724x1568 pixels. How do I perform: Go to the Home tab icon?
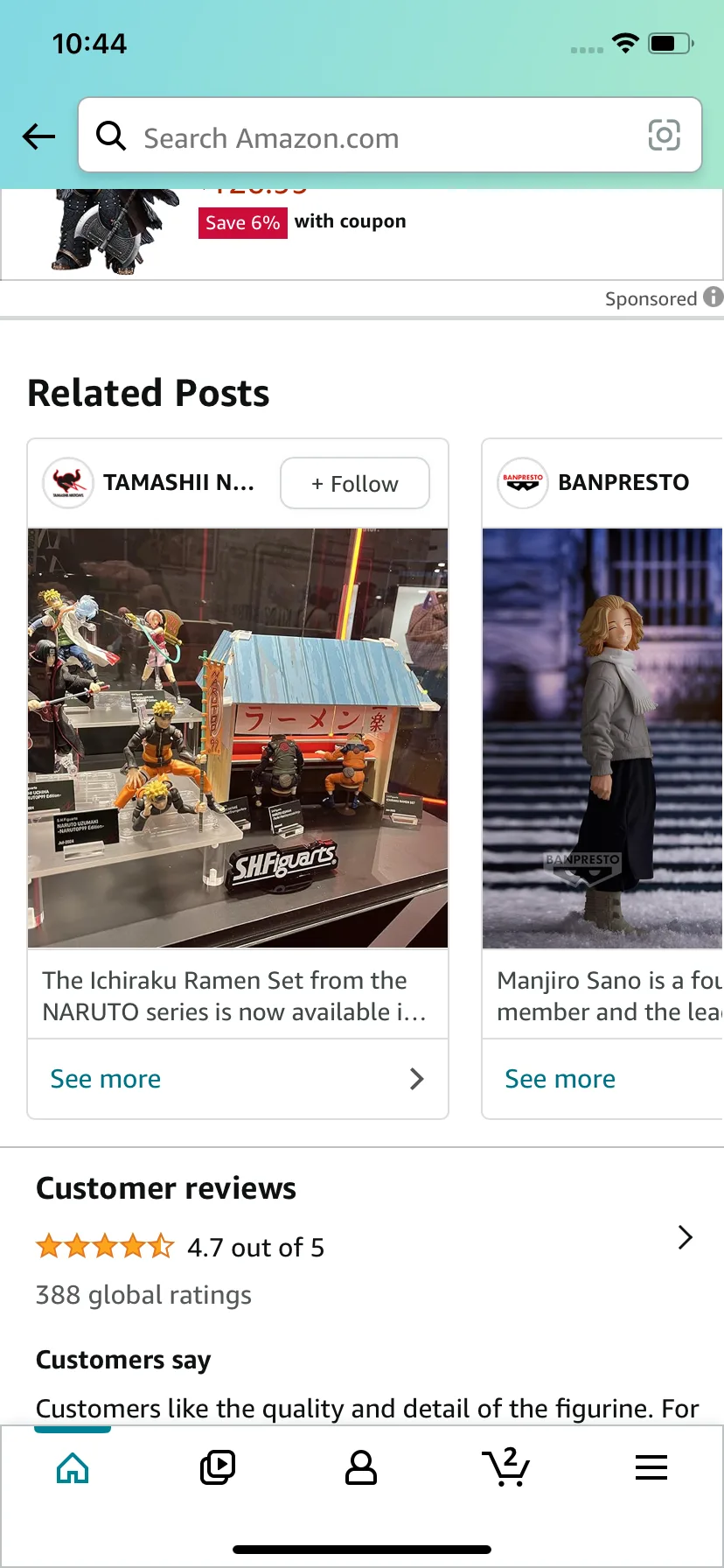tap(73, 1468)
